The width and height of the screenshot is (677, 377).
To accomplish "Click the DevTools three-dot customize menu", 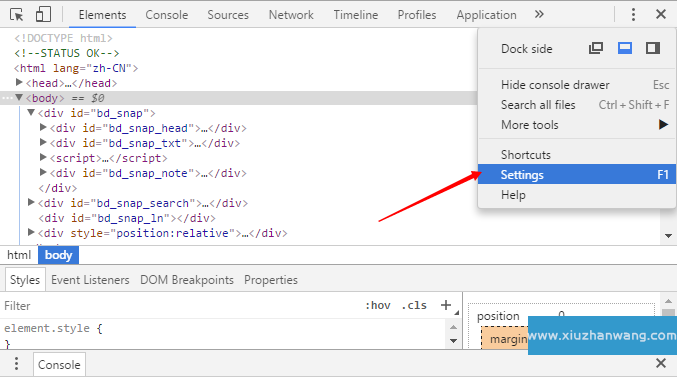I will [633, 14].
